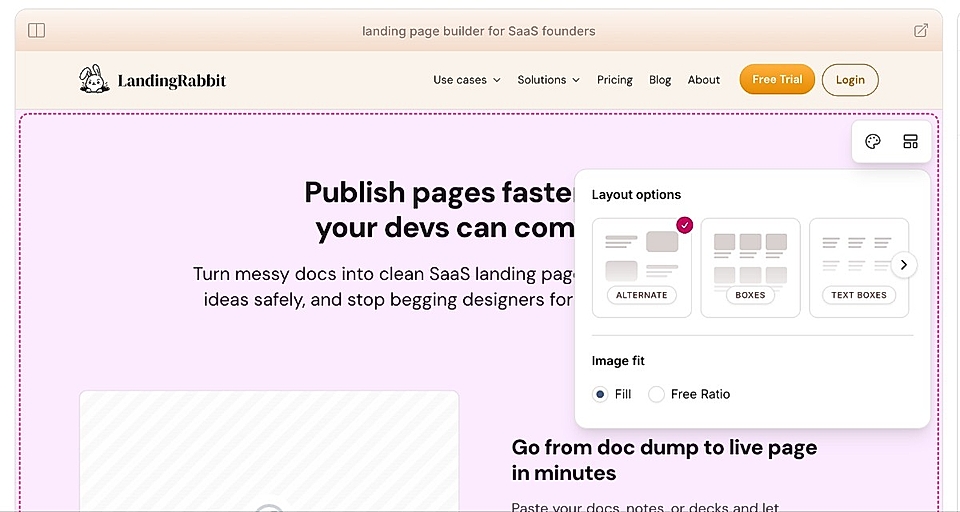Toggle the sidebar panel icon
Image resolution: width=960 pixels, height=512 pixels.
(x=37, y=30)
